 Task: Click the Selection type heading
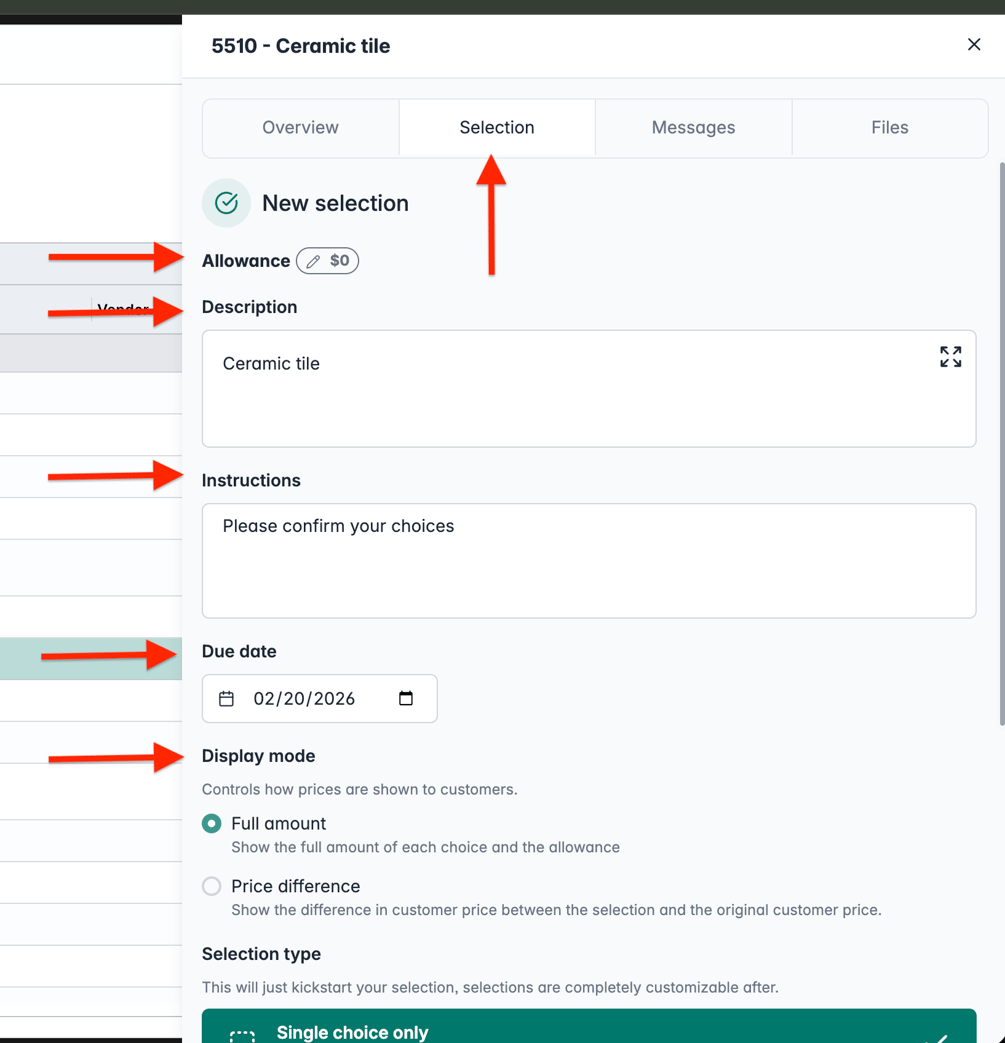(261, 954)
